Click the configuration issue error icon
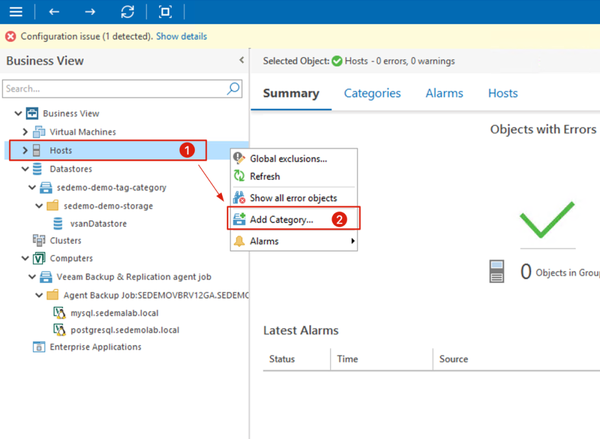600x439 pixels. [x=10, y=36]
